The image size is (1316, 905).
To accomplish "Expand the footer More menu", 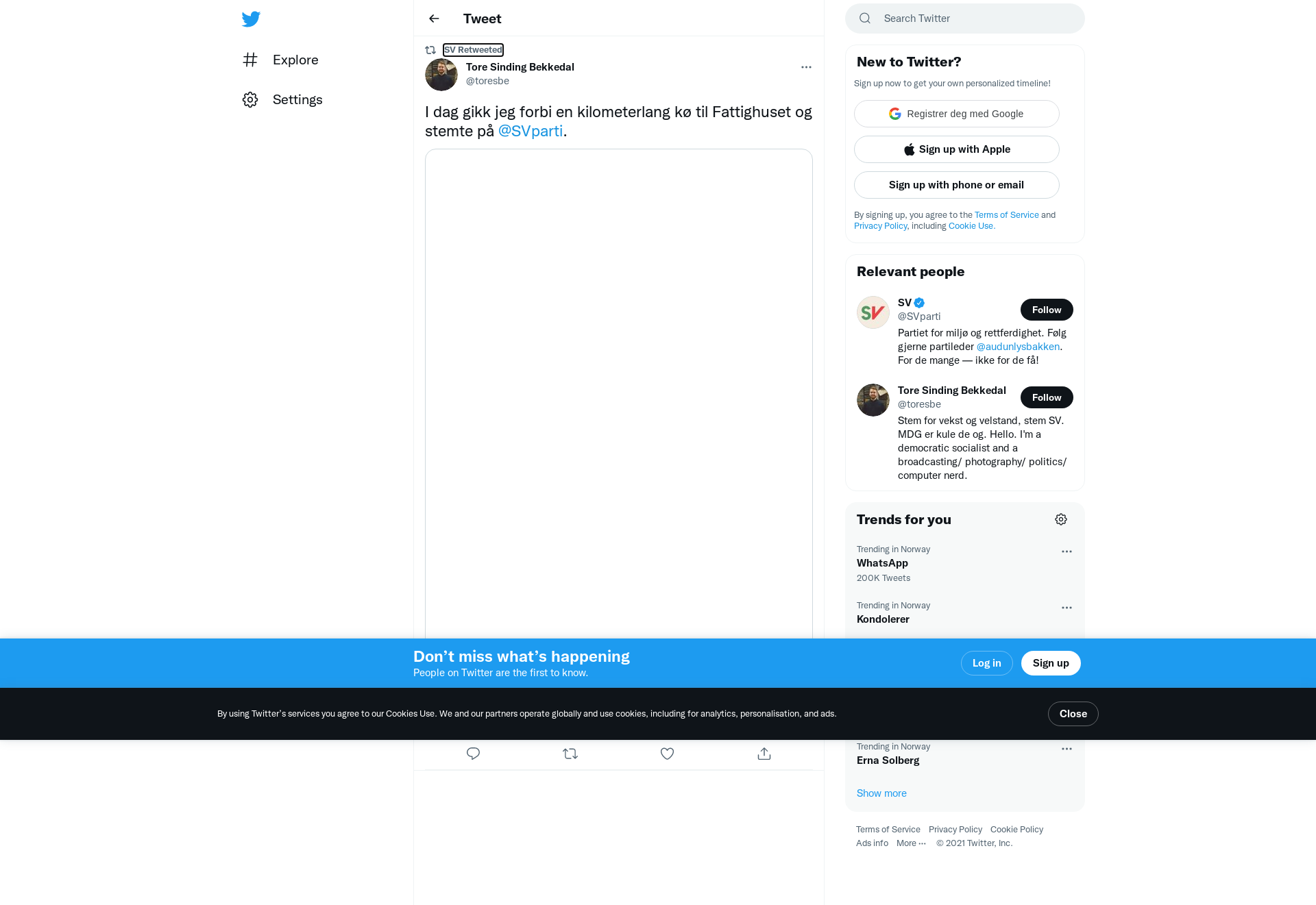I will coord(911,843).
